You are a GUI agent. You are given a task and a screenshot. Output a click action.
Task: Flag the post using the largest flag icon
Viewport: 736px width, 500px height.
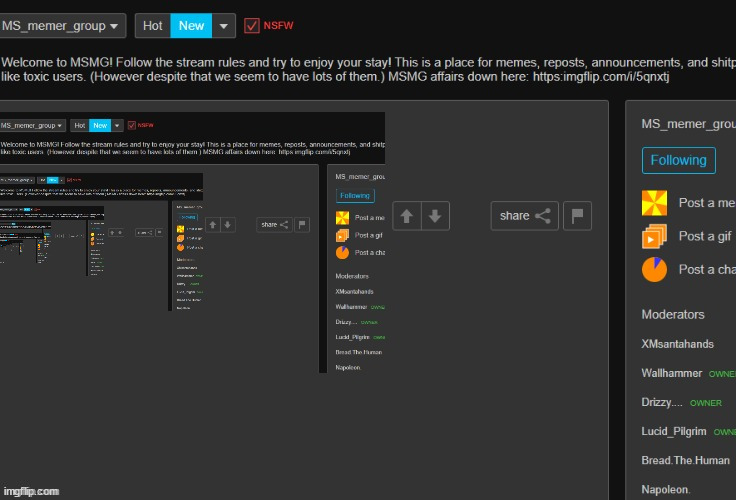click(x=577, y=216)
